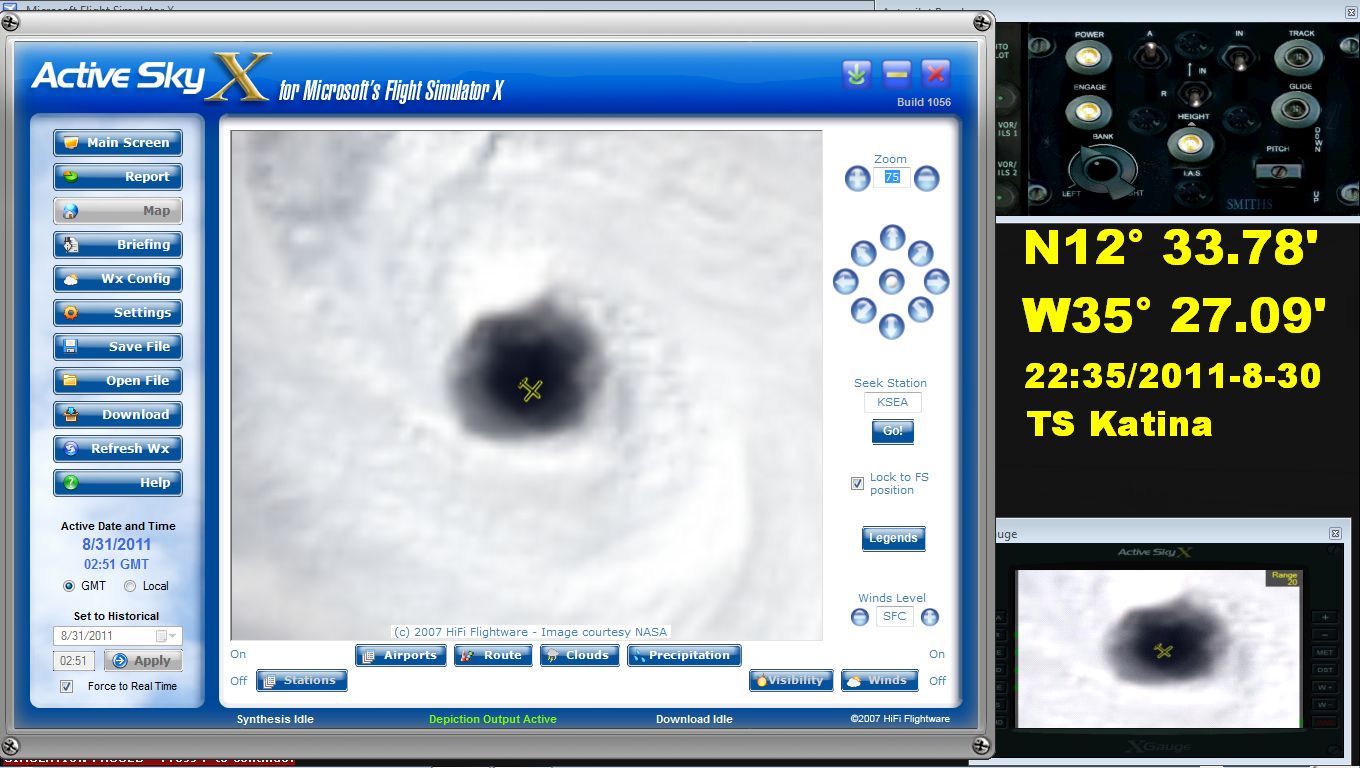Pan the map left with arrow
This screenshot has height=768, width=1360.
point(846,282)
